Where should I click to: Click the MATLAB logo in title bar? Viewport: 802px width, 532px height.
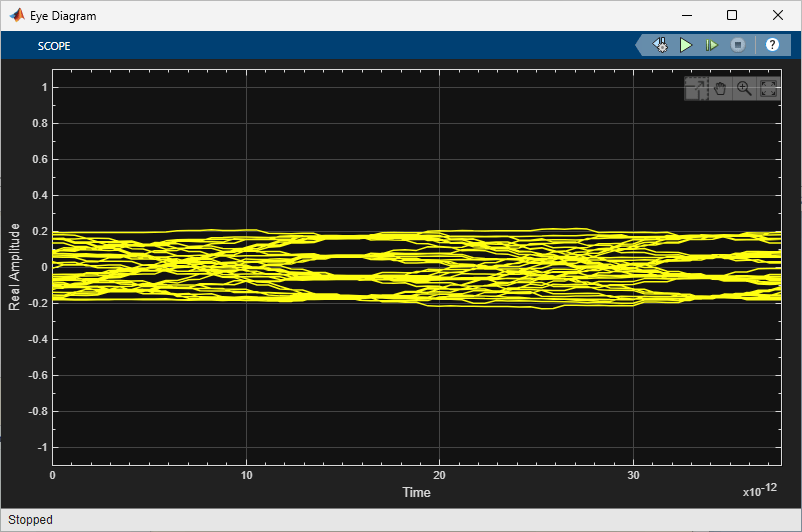17,15
